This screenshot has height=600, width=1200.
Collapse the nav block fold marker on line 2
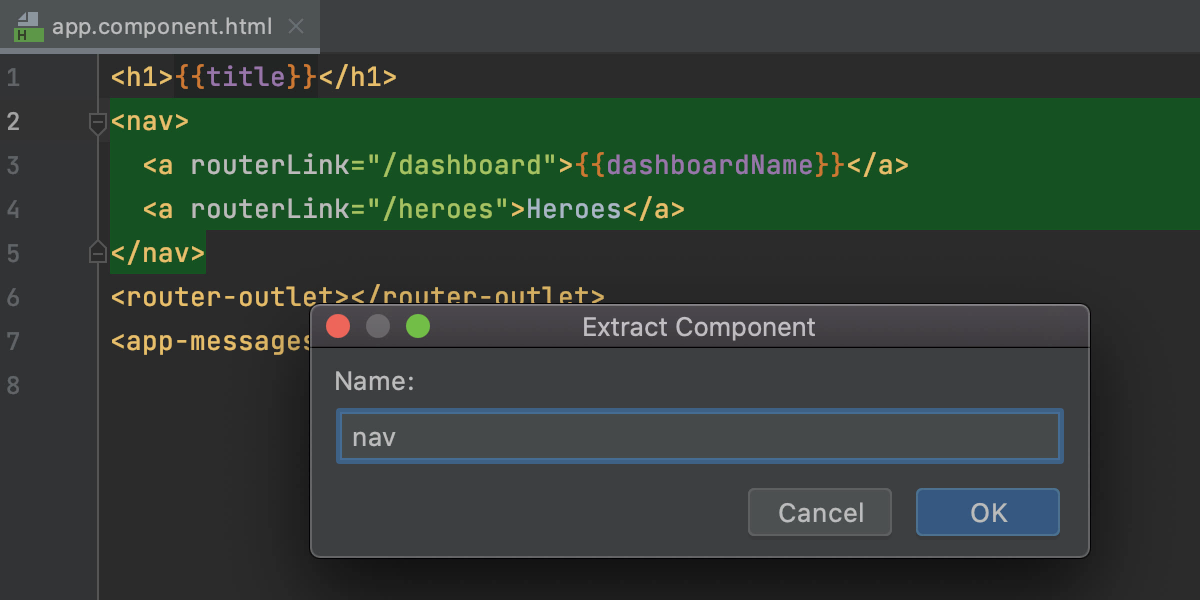pyautogui.click(x=97, y=123)
